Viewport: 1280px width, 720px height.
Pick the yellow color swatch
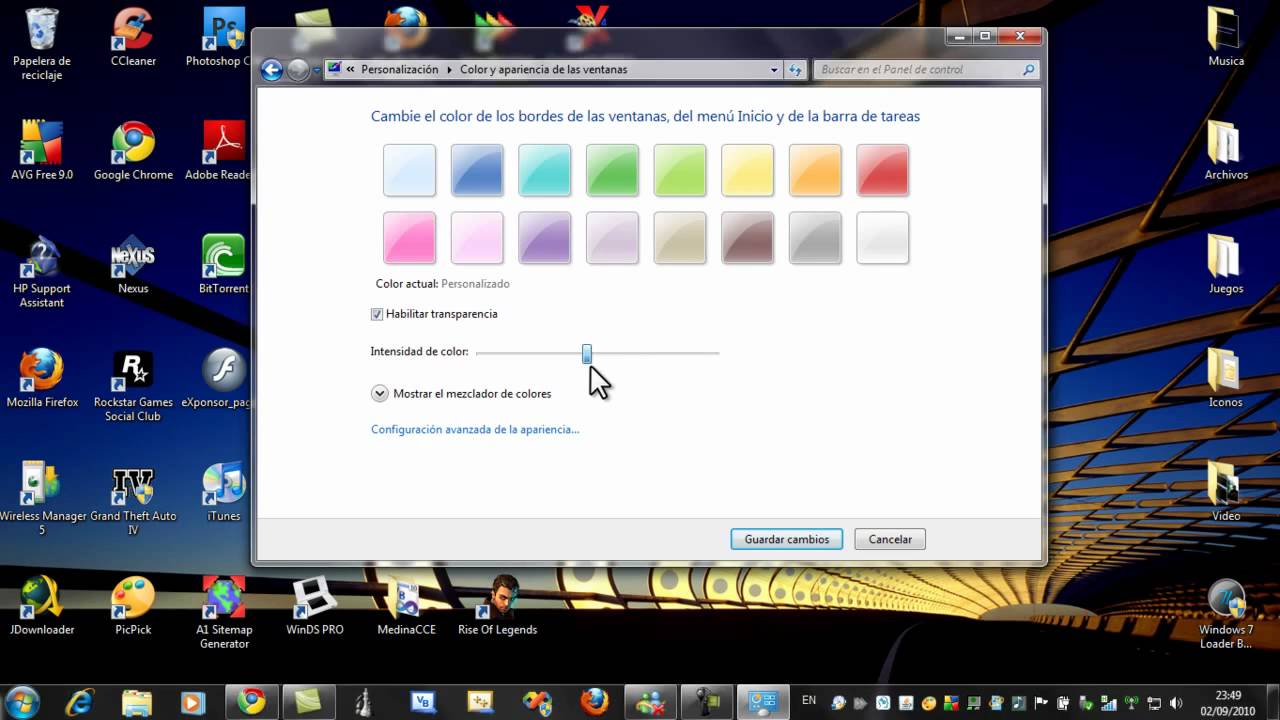click(747, 170)
